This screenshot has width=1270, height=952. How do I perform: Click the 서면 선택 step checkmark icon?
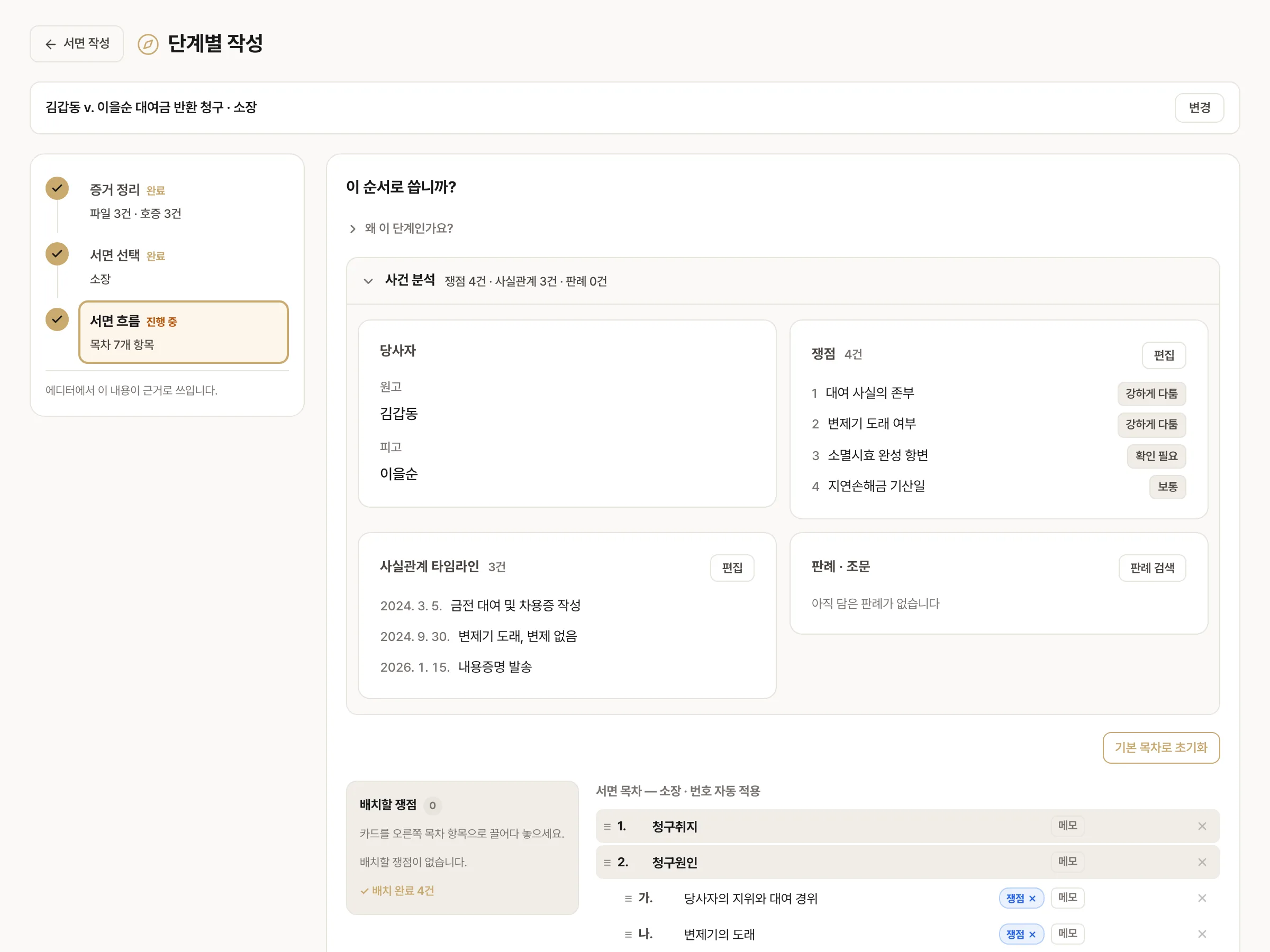pyautogui.click(x=57, y=254)
